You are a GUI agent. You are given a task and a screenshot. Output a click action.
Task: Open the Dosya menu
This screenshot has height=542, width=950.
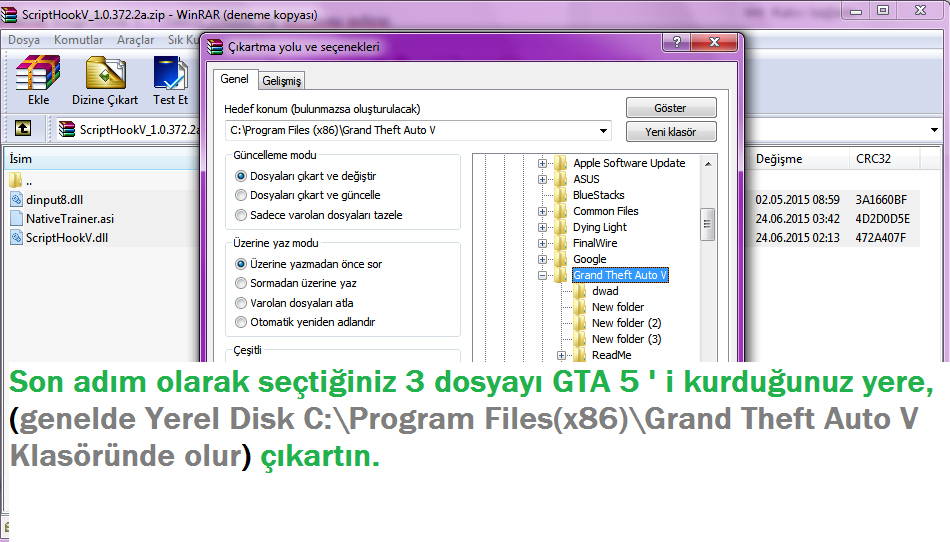coord(24,40)
